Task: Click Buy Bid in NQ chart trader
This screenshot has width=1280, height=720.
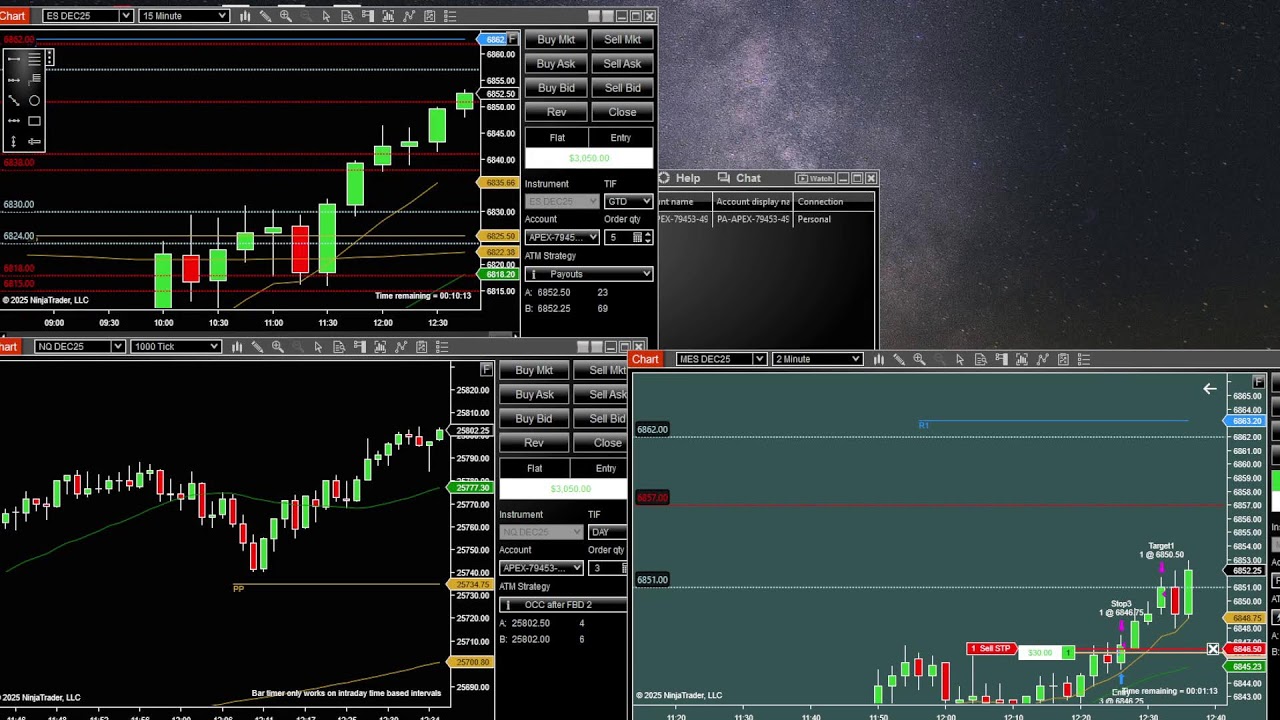Action: tap(534, 419)
